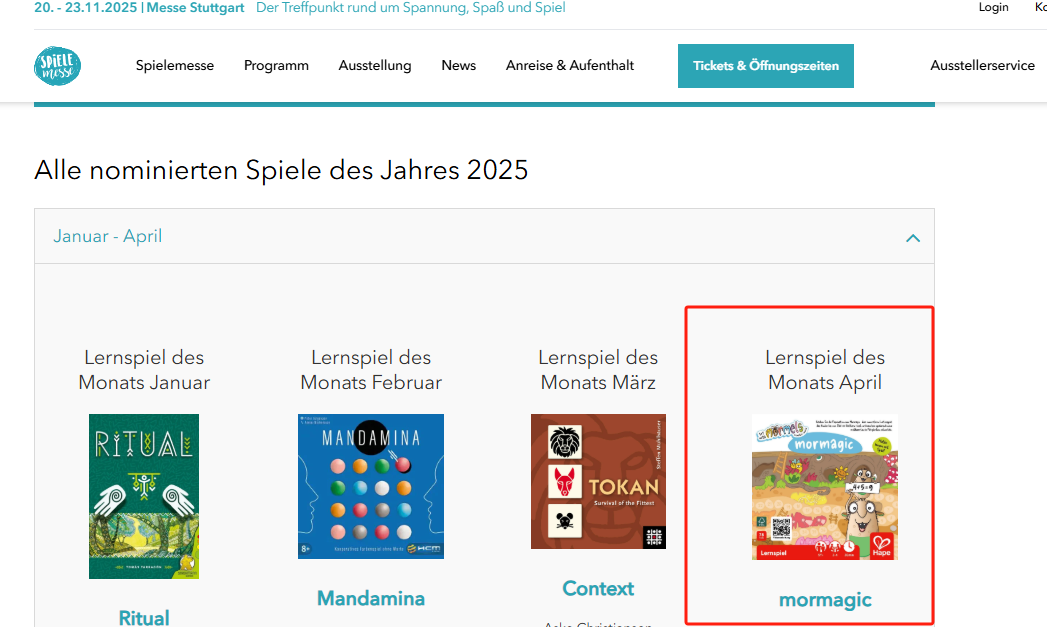Image resolution: width=1047 pixels, height=627 pixels.
Task: Navigate to Anreise & Aufenthalt
Action: pos(570,66)
